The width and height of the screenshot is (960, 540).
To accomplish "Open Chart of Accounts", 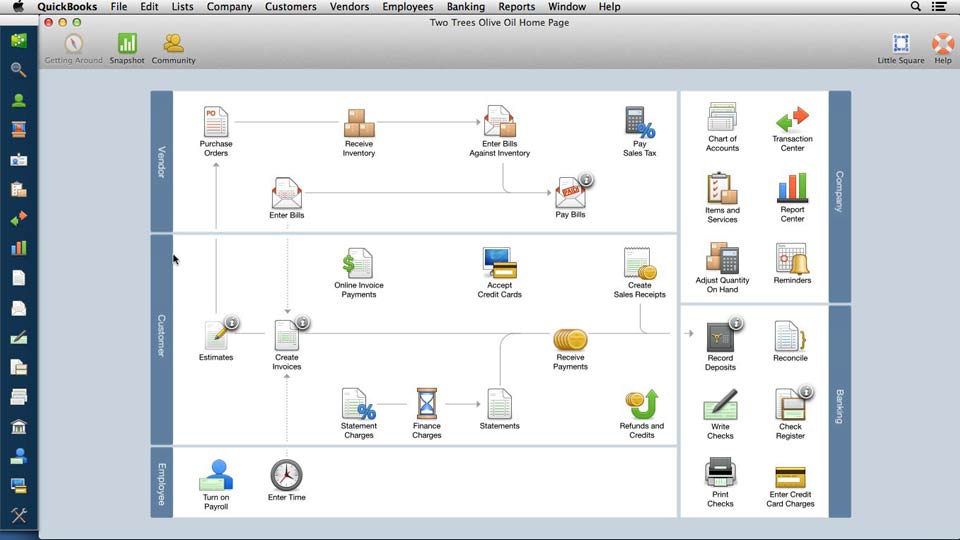I will tap(722, 117).
